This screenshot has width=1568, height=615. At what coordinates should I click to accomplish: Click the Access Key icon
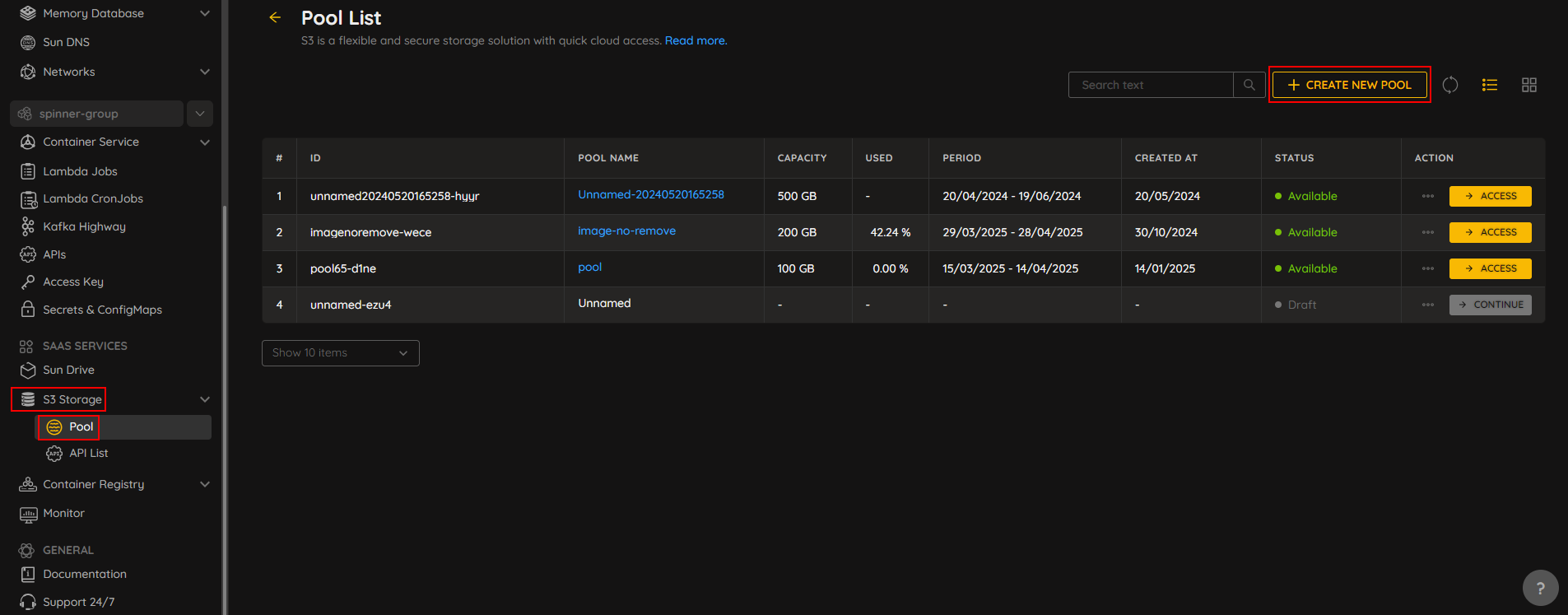click(x=28, y=282)
